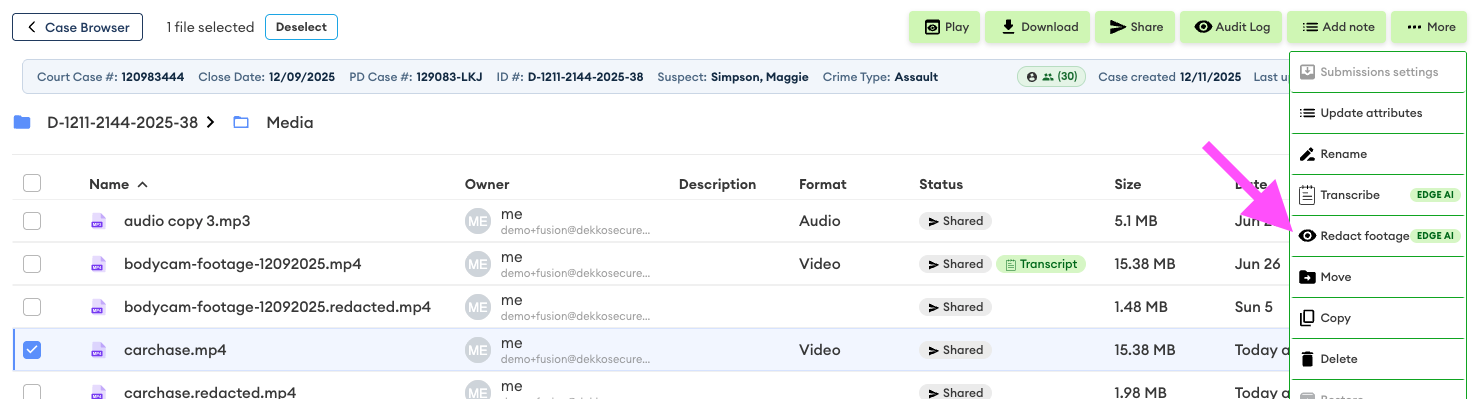Screen dimensions: 1475x399
Task: Deselect the selected file
Action: click(x=301, y=27)
